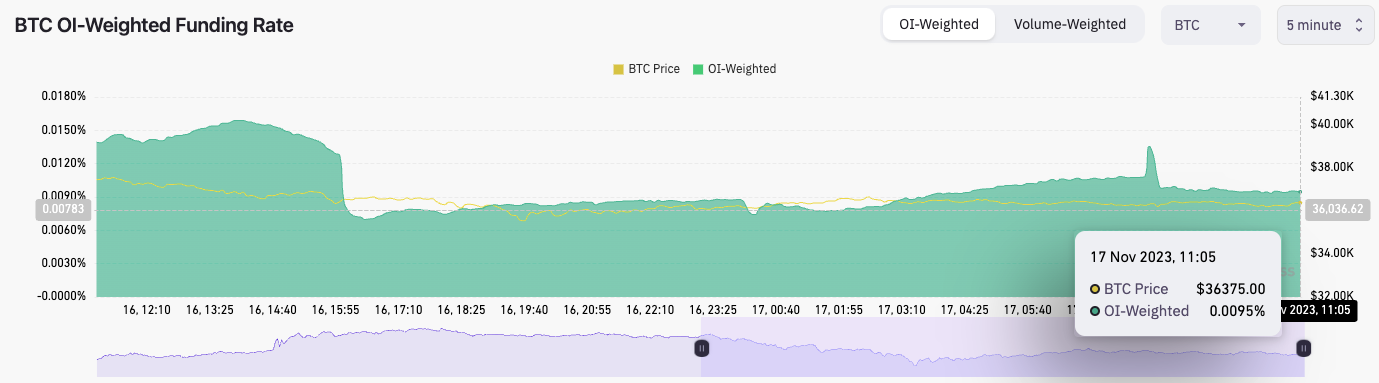Click the 17, 01:55 time axis label
This screenshot has width=1379, height=383.
pyautogui.click(x=840, y=310)
